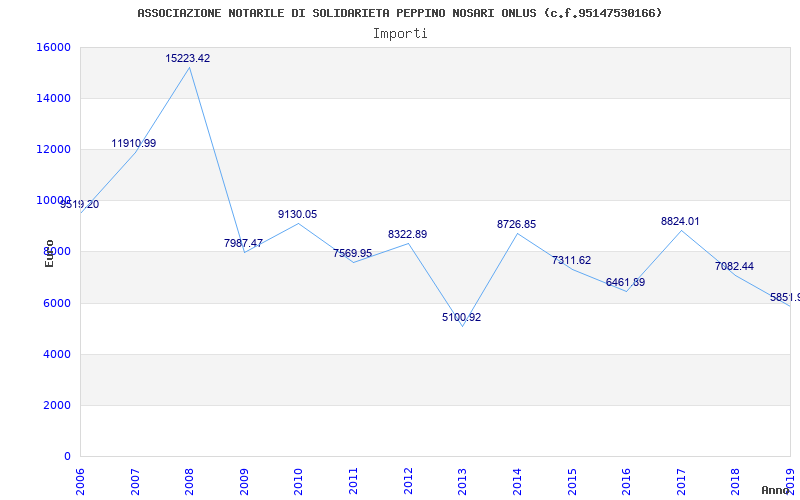Click x-axis year 2013
Screen dimensions: 800x500
(x=462, y=482)
